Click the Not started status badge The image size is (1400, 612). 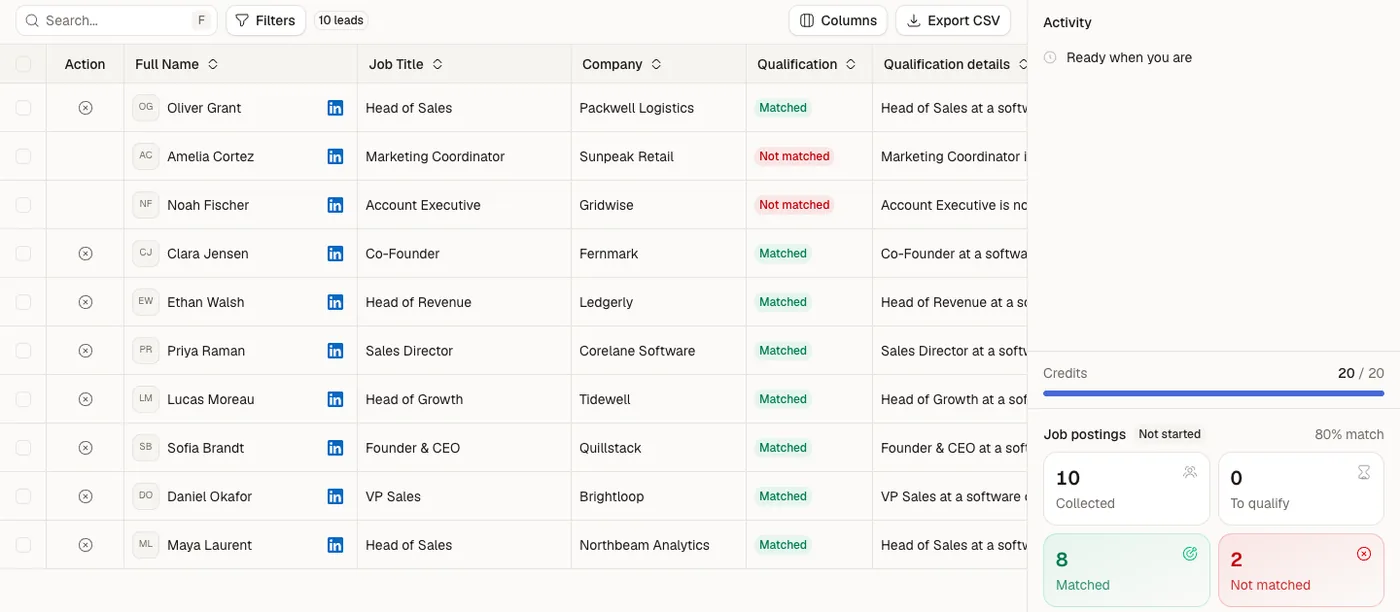coord(1170,434)
